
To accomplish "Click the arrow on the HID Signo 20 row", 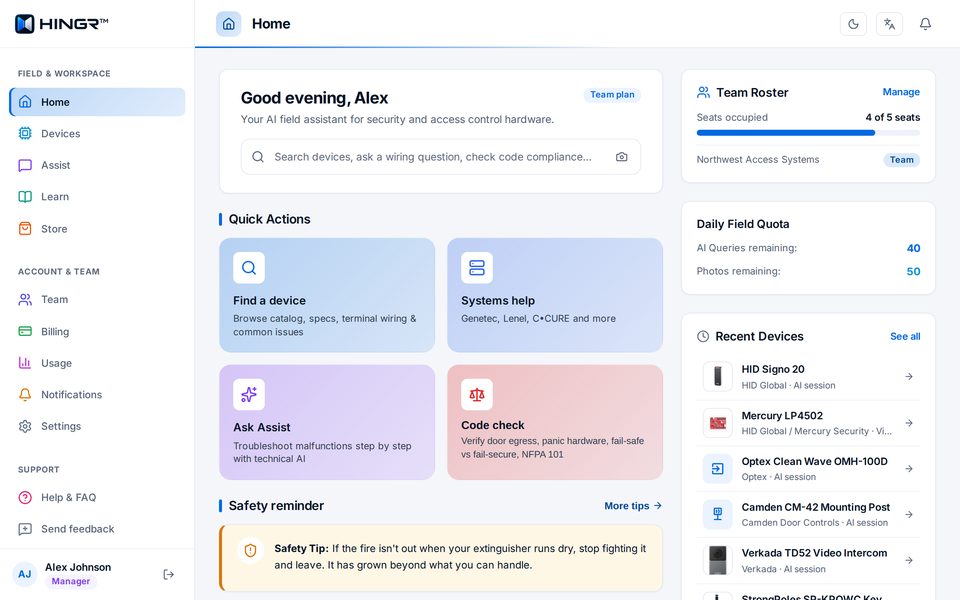I will tap(909, 377).
